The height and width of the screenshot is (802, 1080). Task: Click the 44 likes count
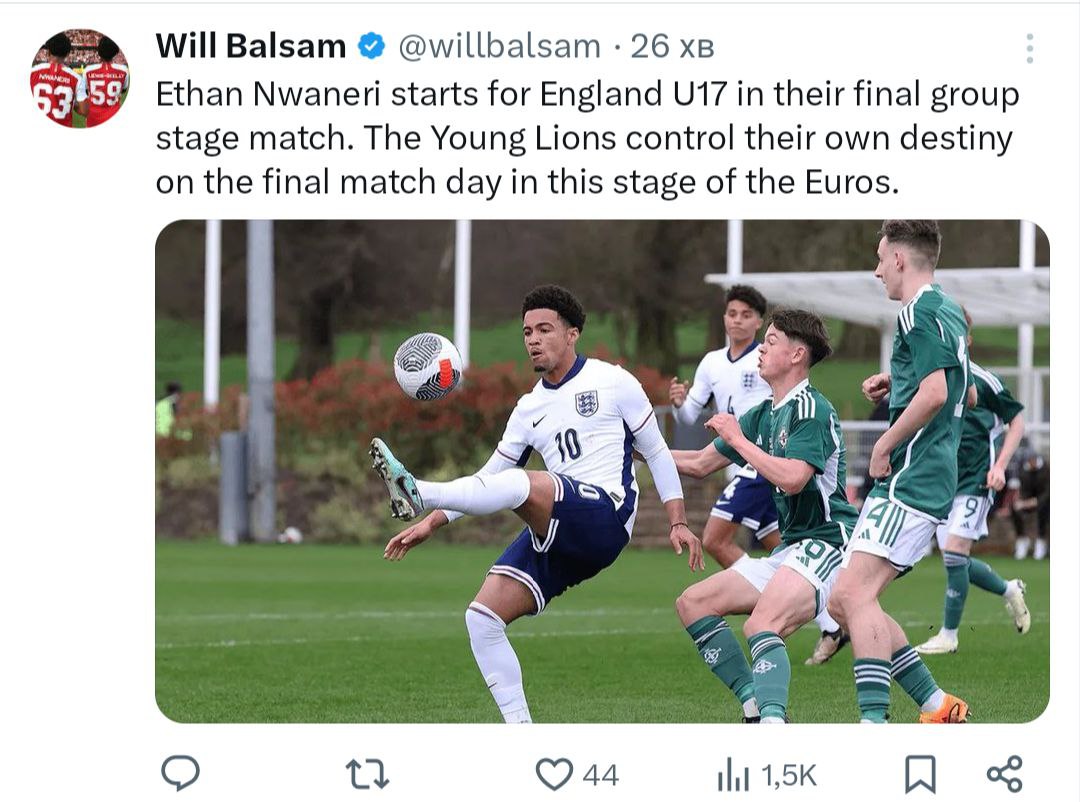[600, 775]
